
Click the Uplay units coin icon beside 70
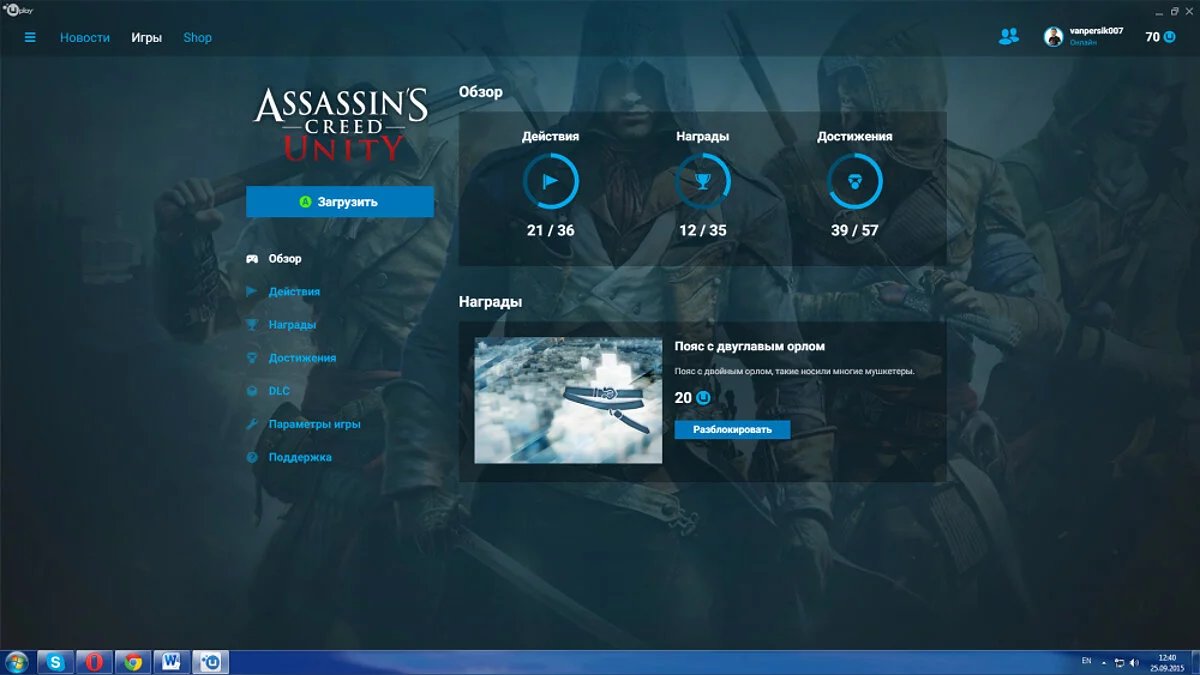coord(1170,37)
